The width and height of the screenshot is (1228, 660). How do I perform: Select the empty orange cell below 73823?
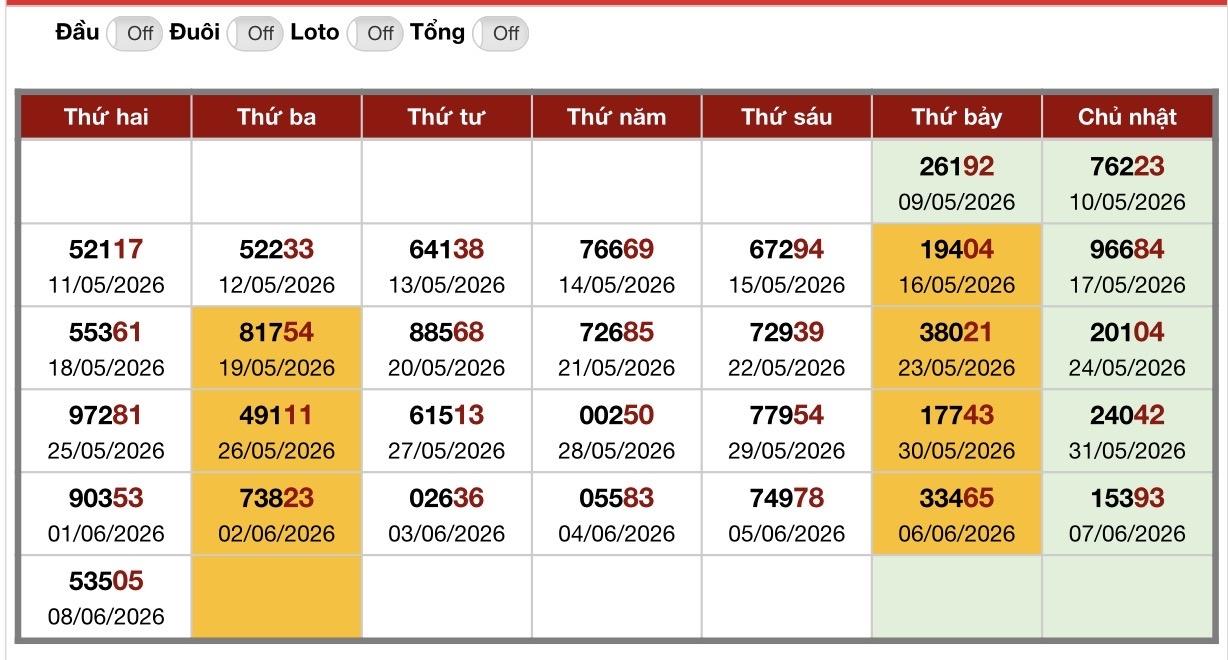277,597
